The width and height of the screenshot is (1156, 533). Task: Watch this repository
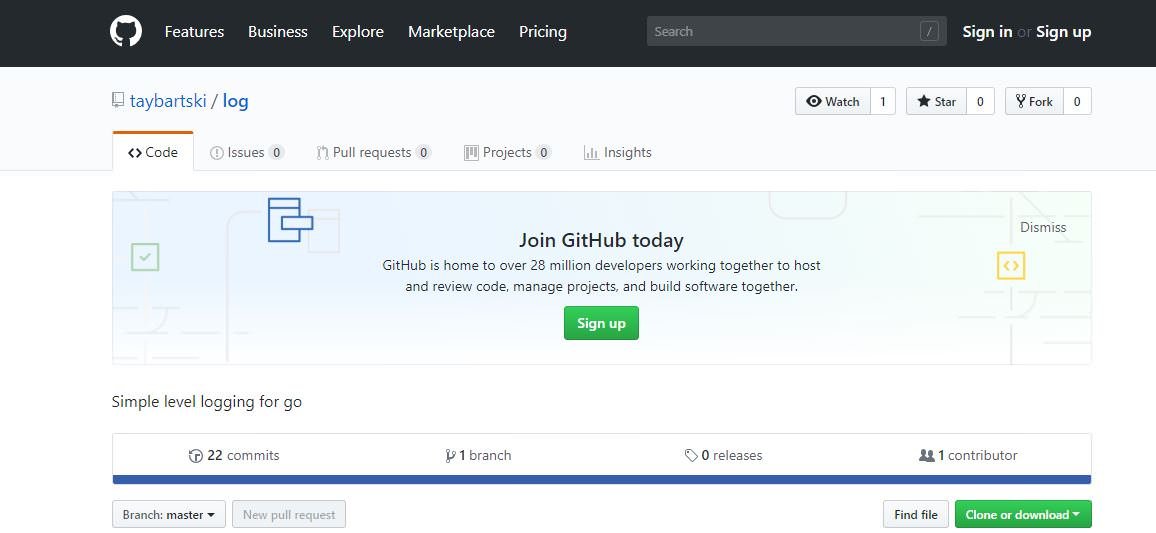833,102
